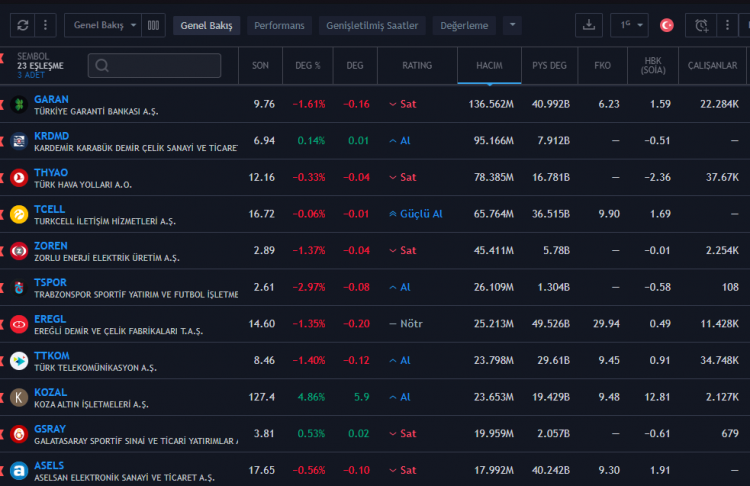Open the three-dot menu beside the refresh icon
The image size is (750, 486).
click(x=45, y=25)
